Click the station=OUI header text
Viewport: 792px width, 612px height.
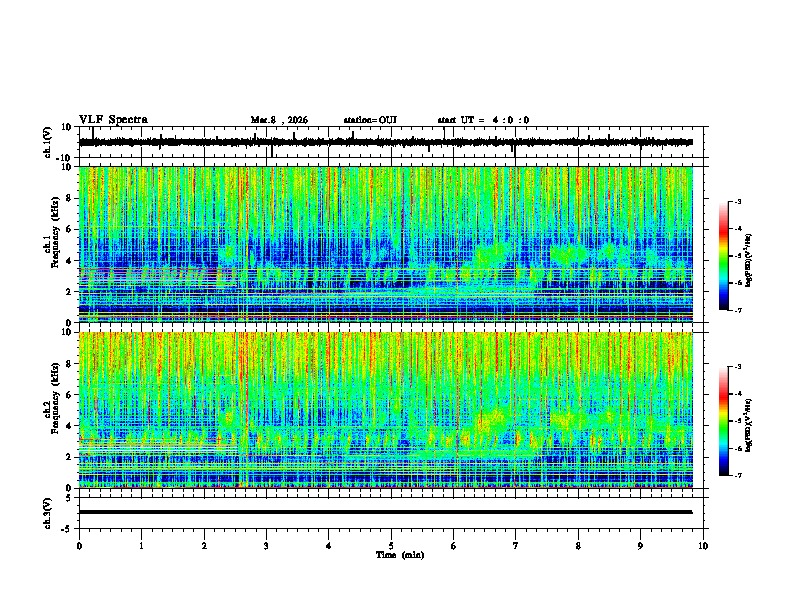tap(370, 120)
